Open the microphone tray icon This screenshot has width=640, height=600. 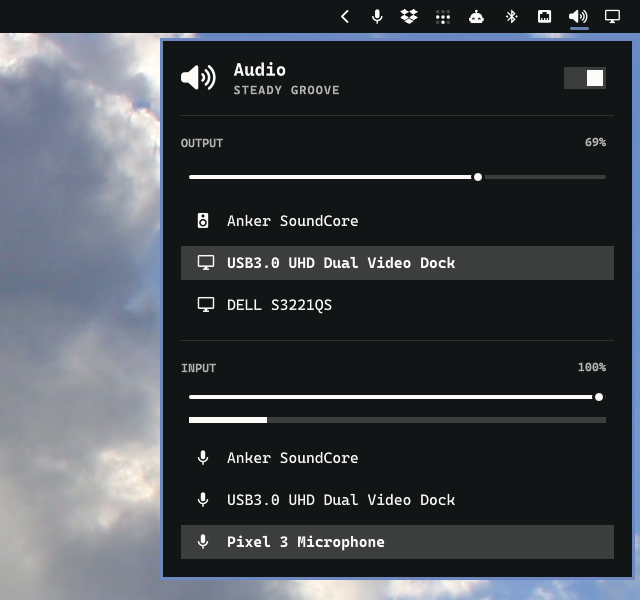point(377,17)
